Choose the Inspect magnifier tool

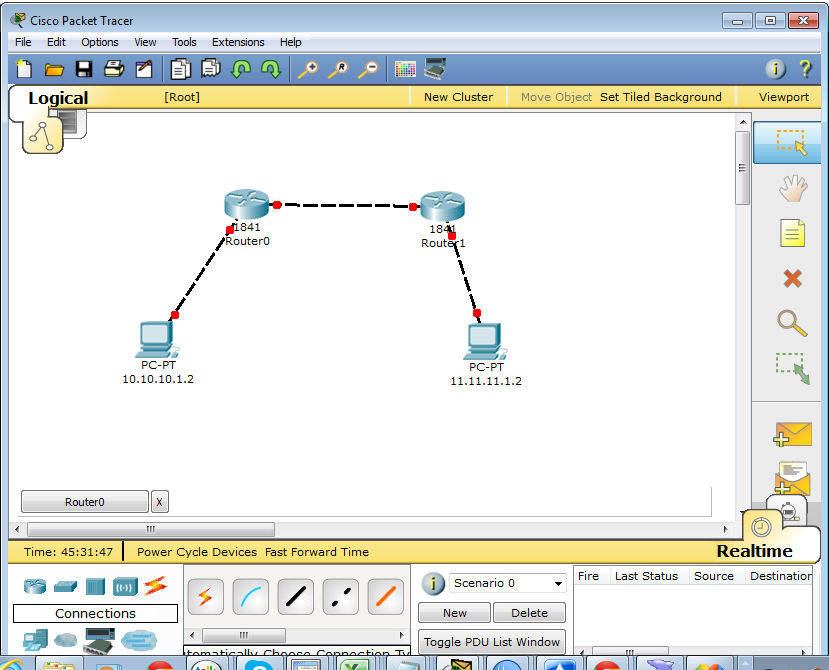793,323
